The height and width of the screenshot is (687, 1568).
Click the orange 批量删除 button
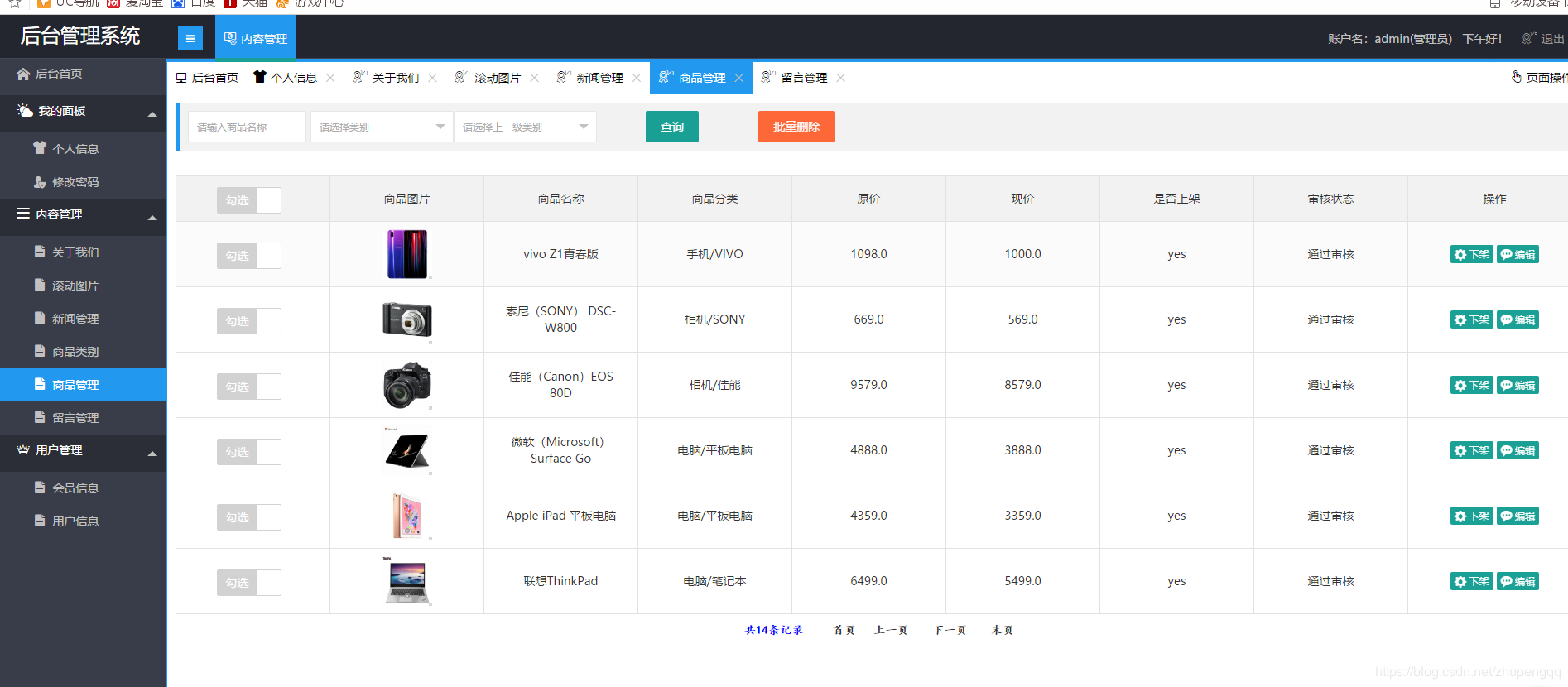796,127
